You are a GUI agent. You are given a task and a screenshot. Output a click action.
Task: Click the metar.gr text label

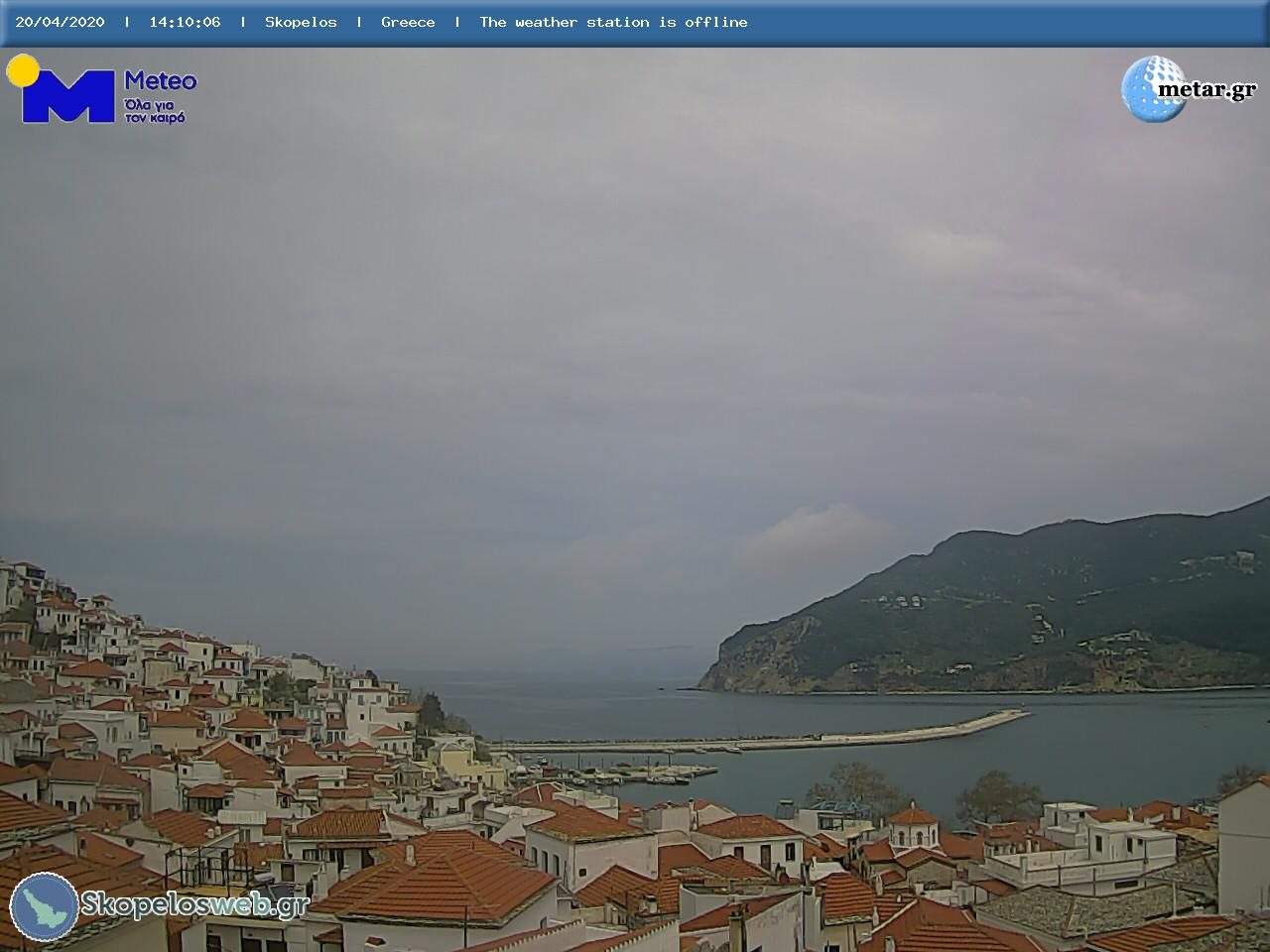1206,90
